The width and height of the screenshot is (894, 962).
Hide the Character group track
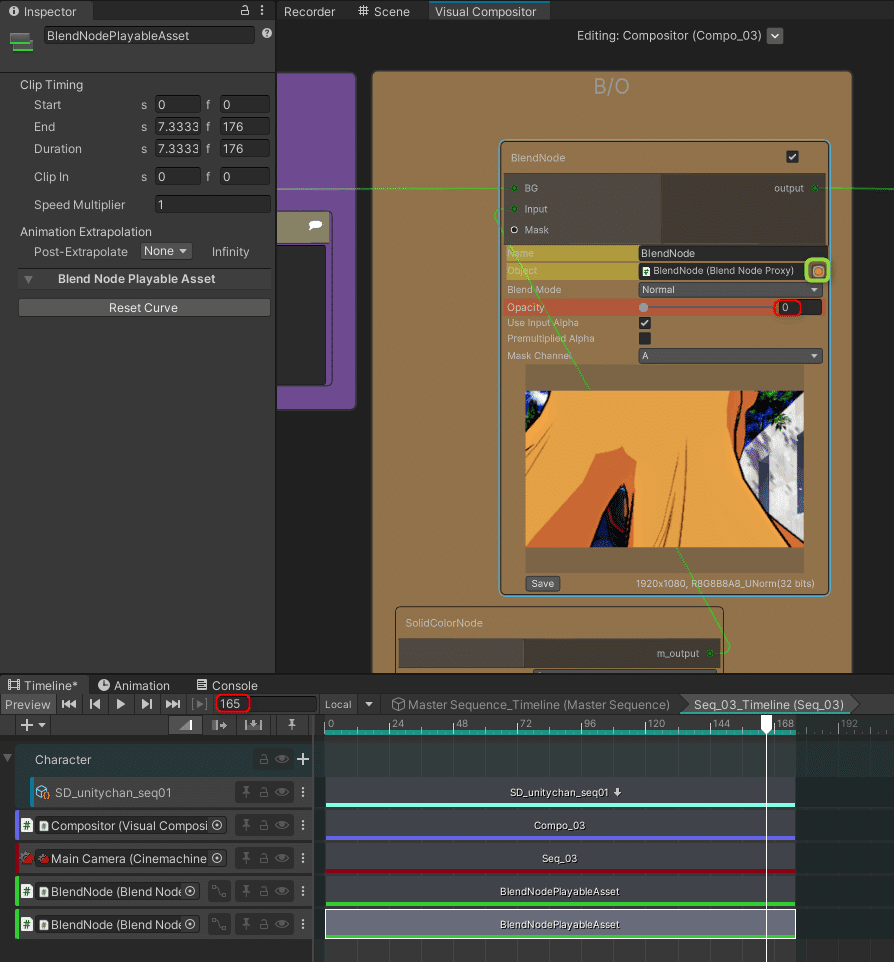[x=282, y=760]
